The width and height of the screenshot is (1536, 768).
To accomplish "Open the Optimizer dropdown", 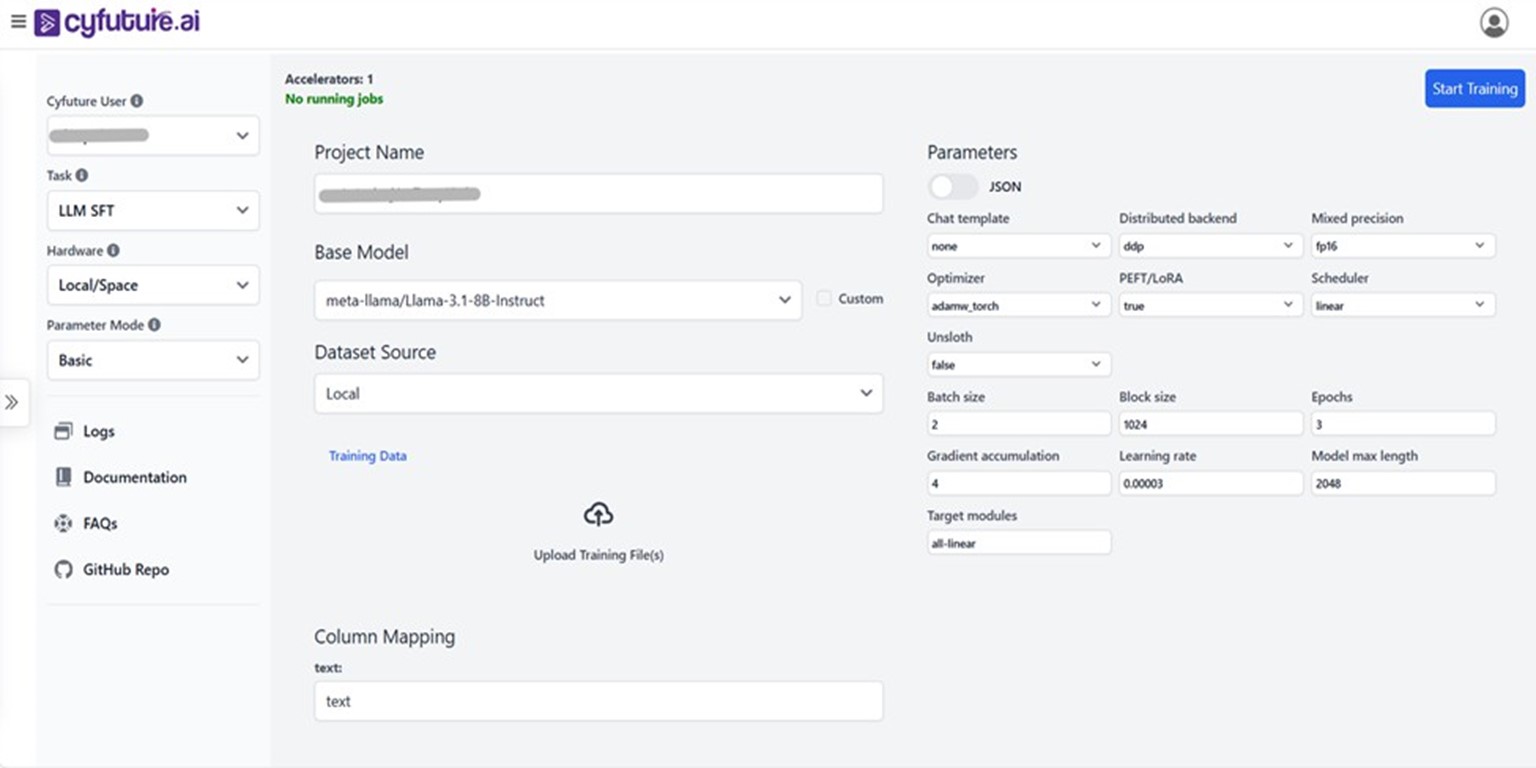I will click(1018, 306).
